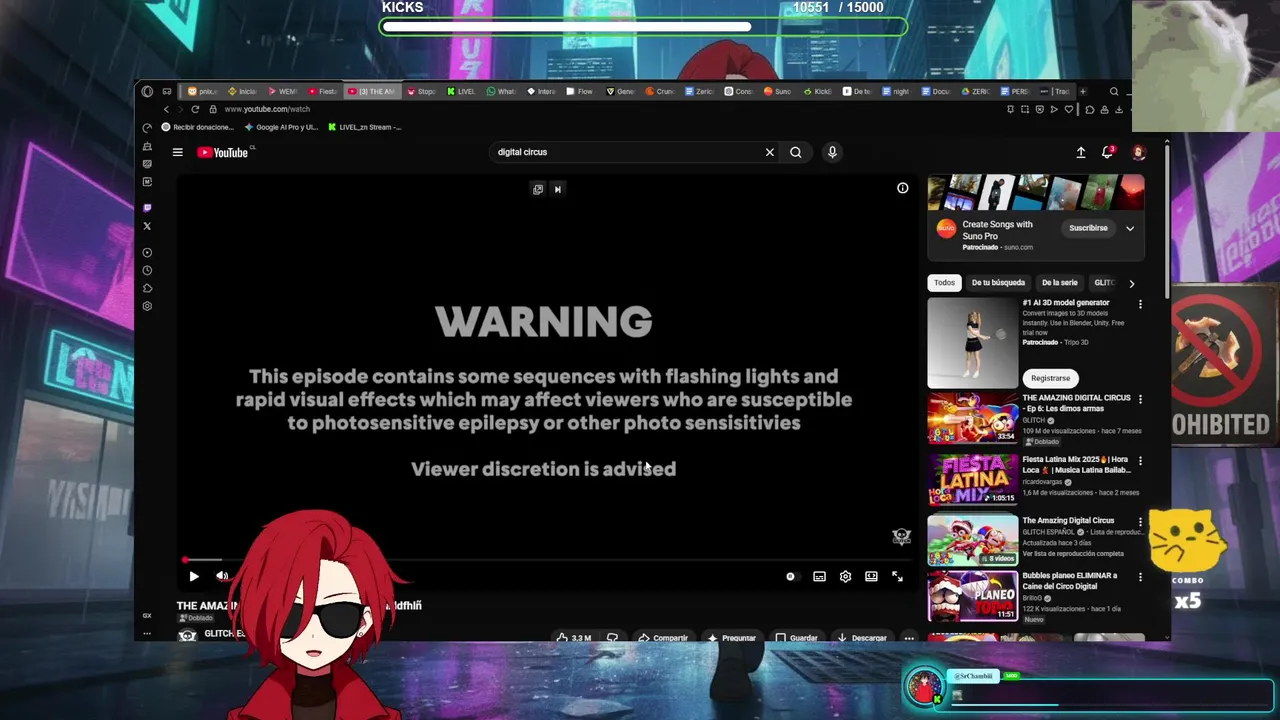This screenshot has height=720, width=1280.
Task: Click the Compartir share button
Action: [663, 638]
